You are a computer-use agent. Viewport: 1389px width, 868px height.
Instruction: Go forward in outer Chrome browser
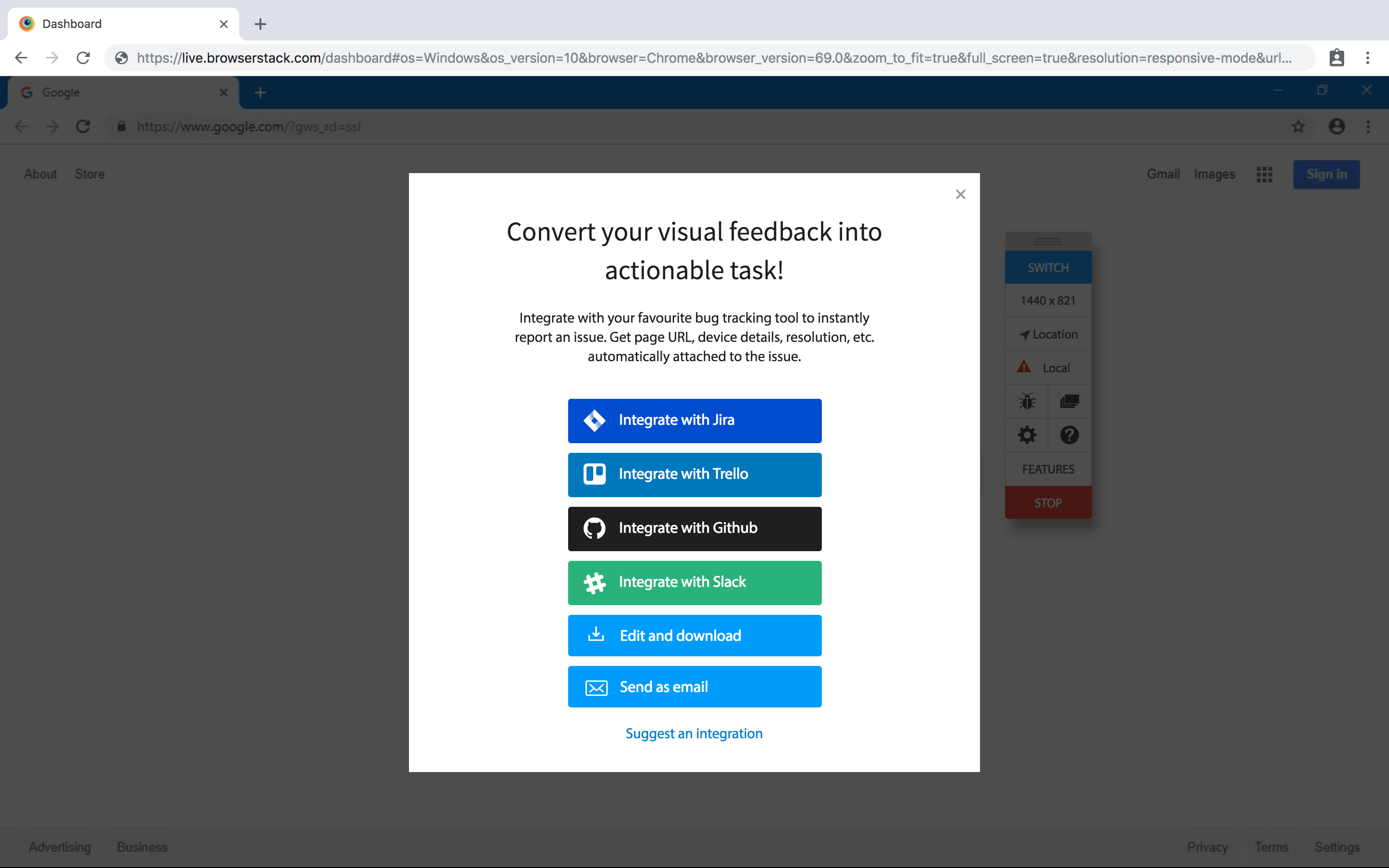point(52,57)
